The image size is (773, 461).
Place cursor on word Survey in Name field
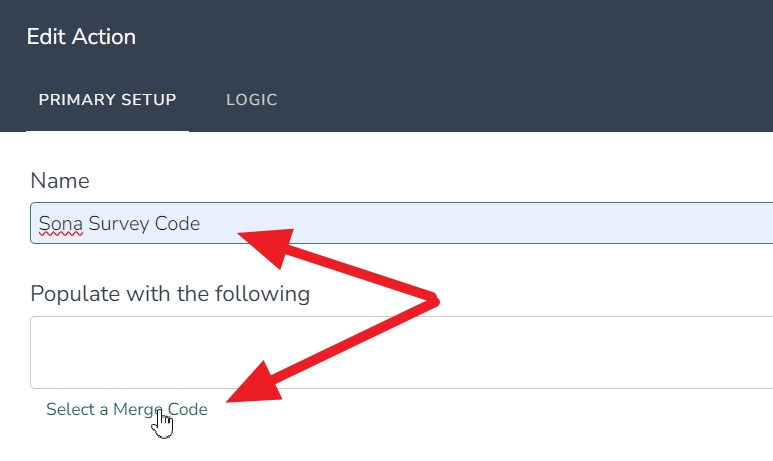[x=119, y=224]
